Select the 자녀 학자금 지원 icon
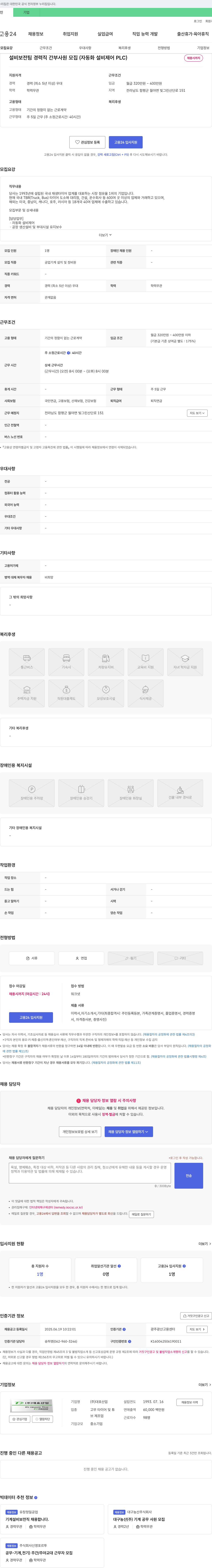The image size is (212, 1568). tap(185, 662)
